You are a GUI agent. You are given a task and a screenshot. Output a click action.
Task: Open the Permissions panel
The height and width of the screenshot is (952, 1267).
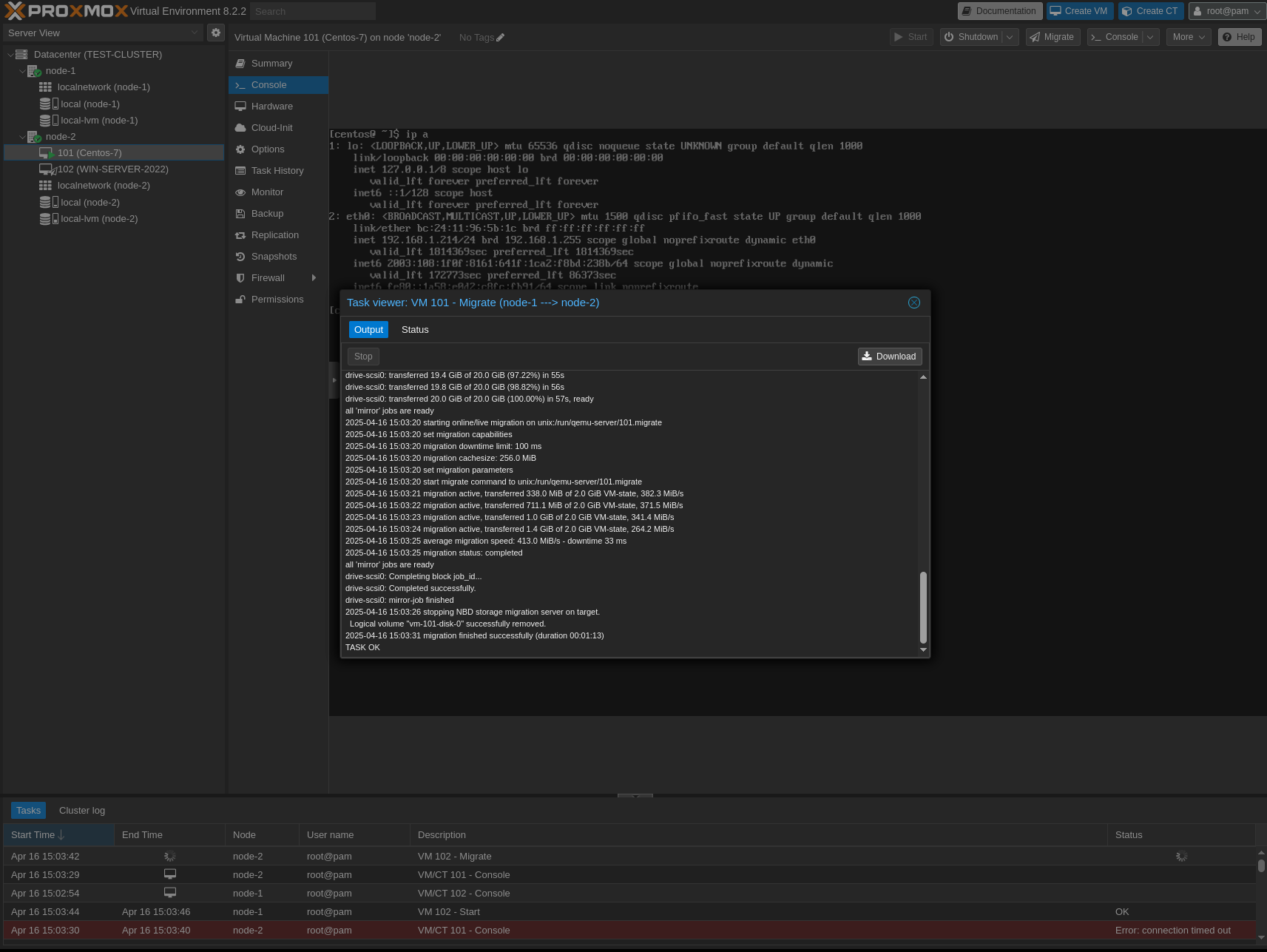pos(277,299)
